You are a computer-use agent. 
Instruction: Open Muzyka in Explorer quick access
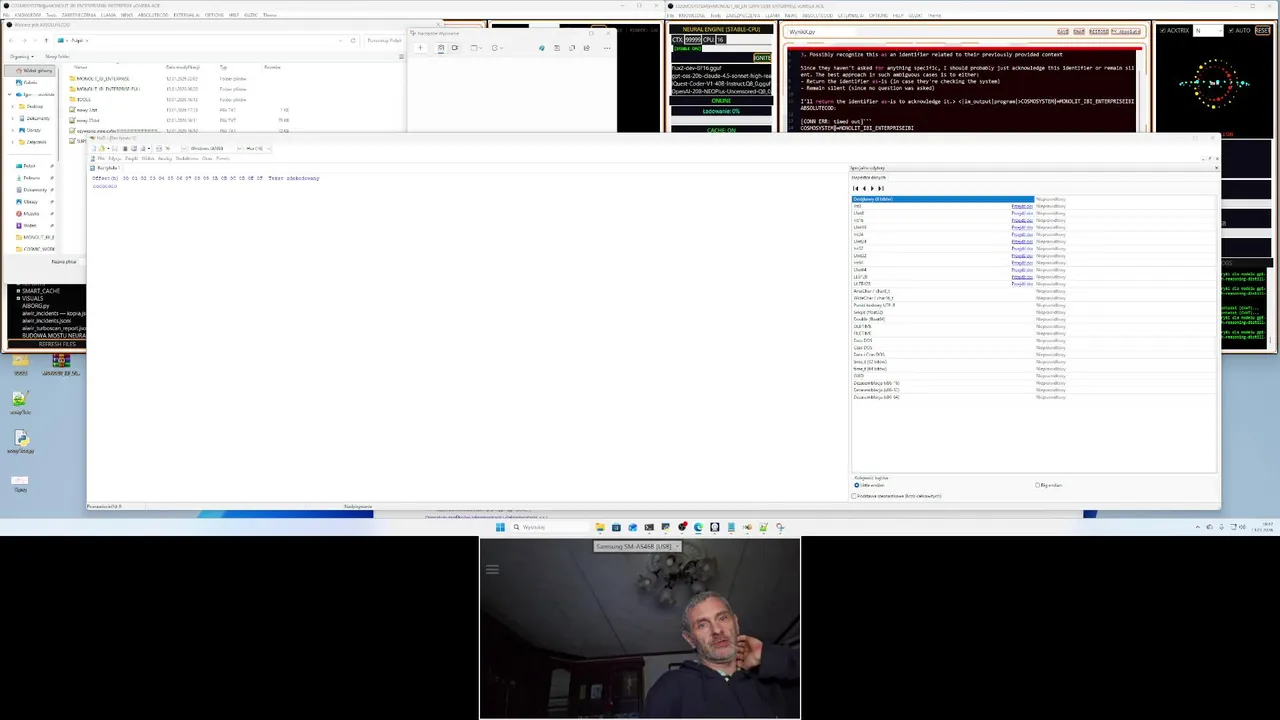(31, 214)
